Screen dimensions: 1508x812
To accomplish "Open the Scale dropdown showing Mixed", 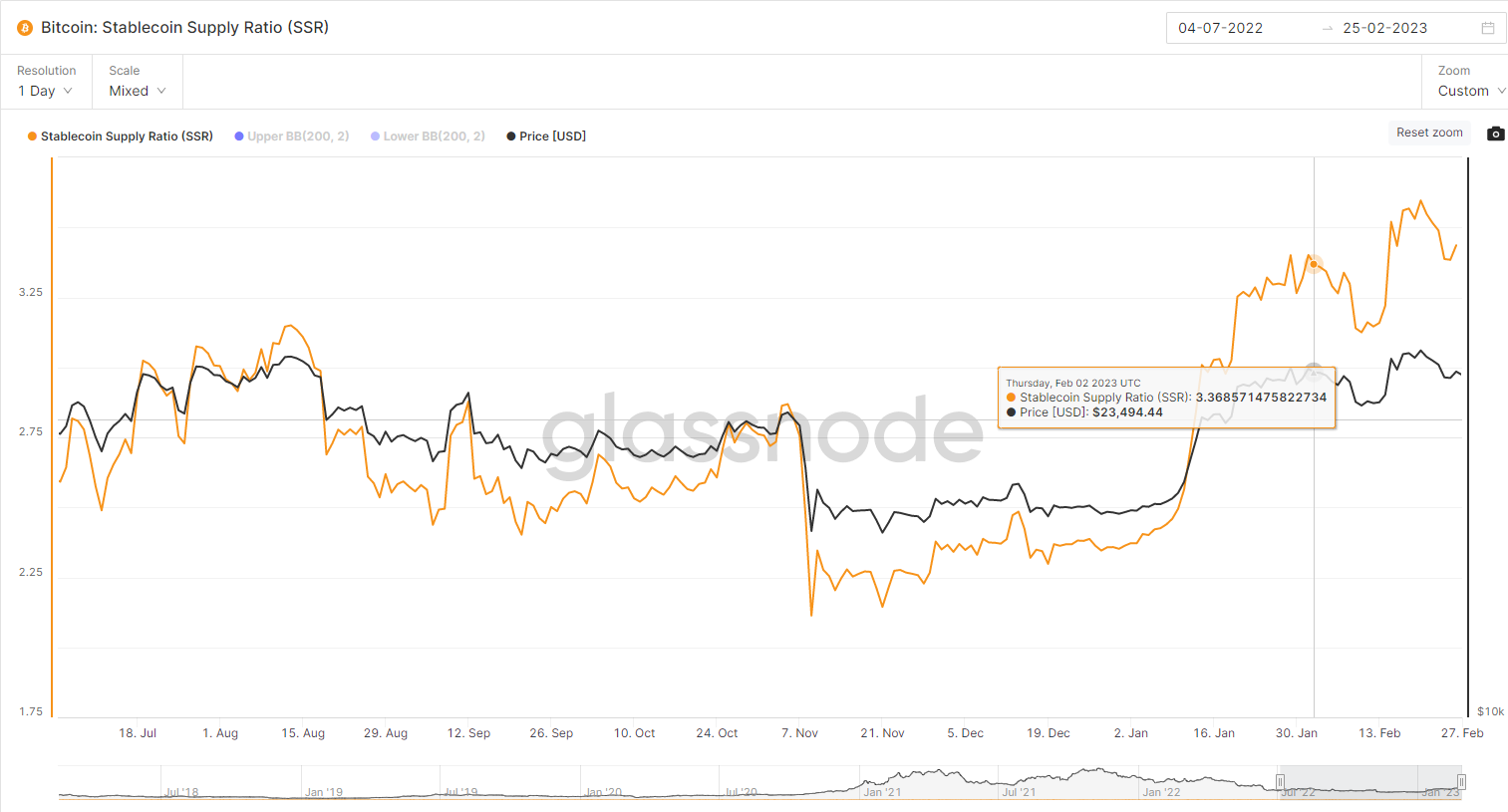I will 136,91.
